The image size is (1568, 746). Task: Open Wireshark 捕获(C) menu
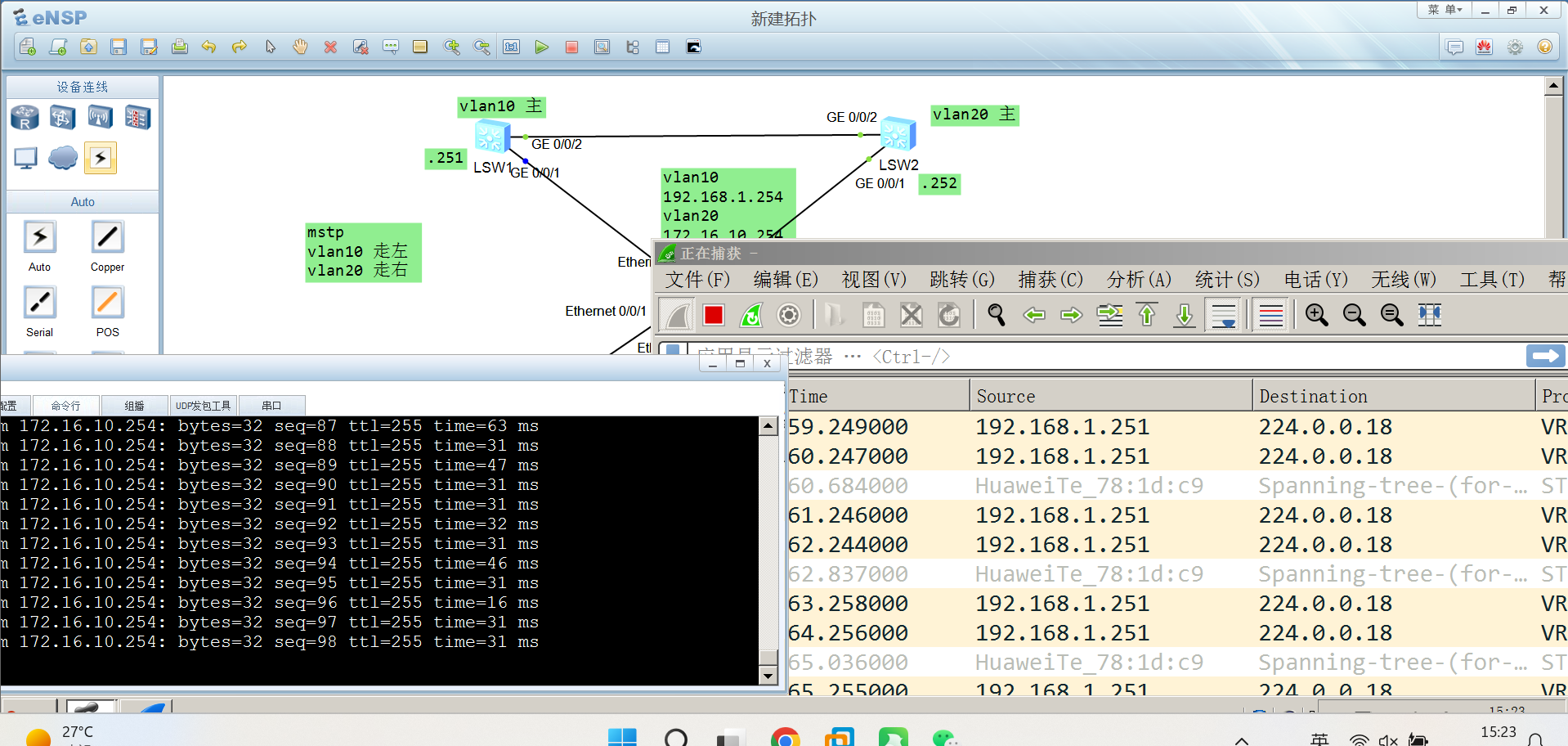click(1051, 280)
